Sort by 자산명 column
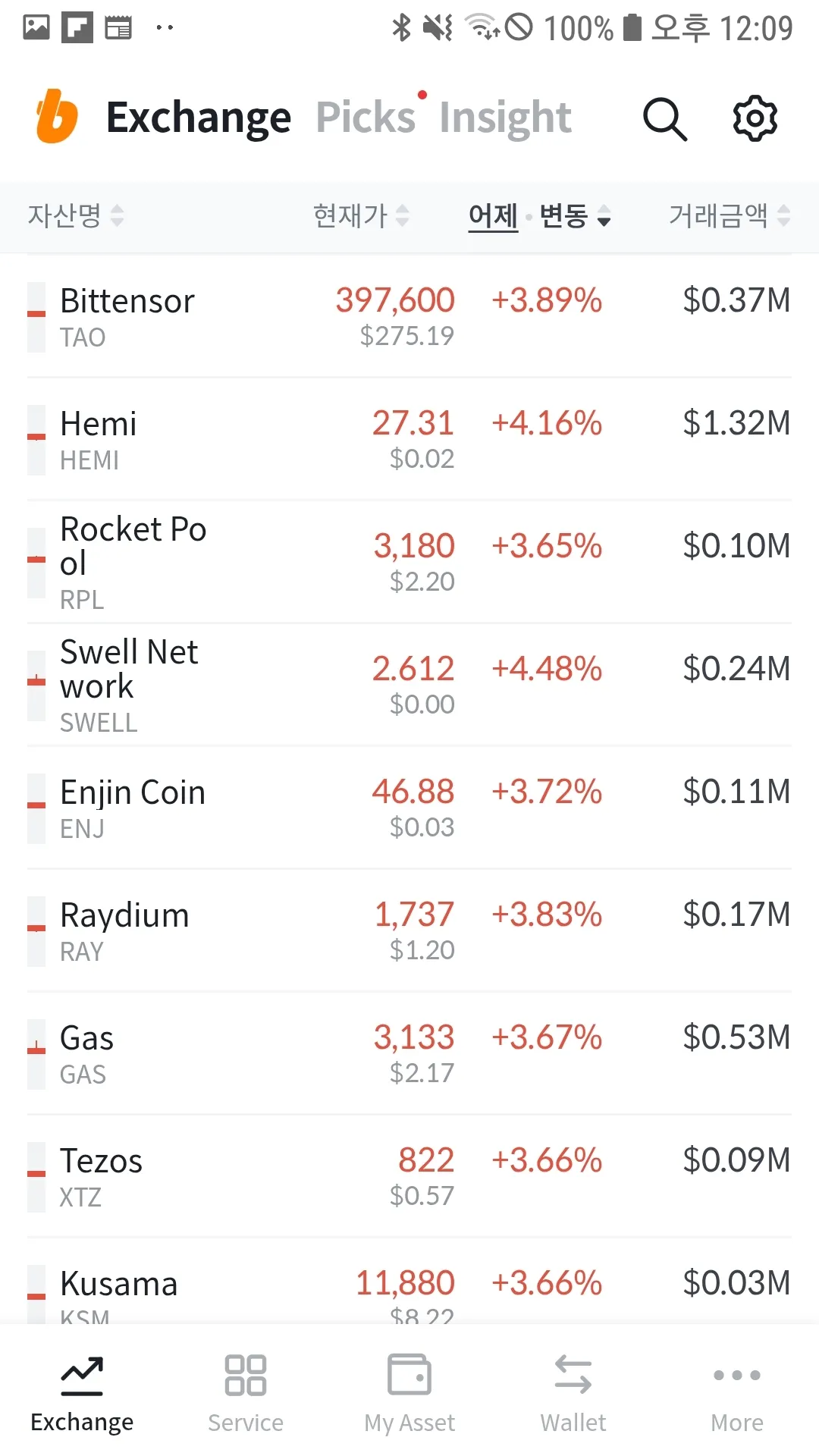Screen dimensions: 819x1456 click(x=75, y=216)
